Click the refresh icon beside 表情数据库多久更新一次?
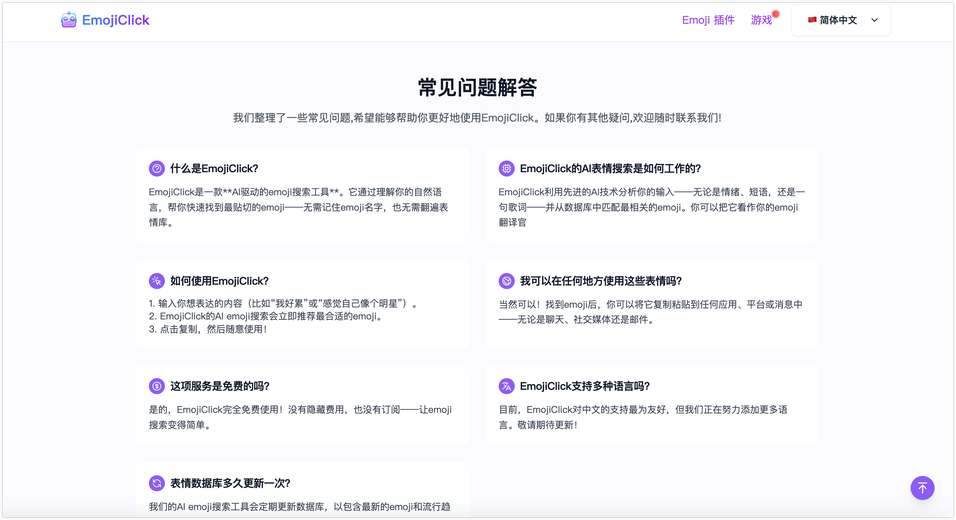This screenshot has width=956, height=520. tap(157, 483)
